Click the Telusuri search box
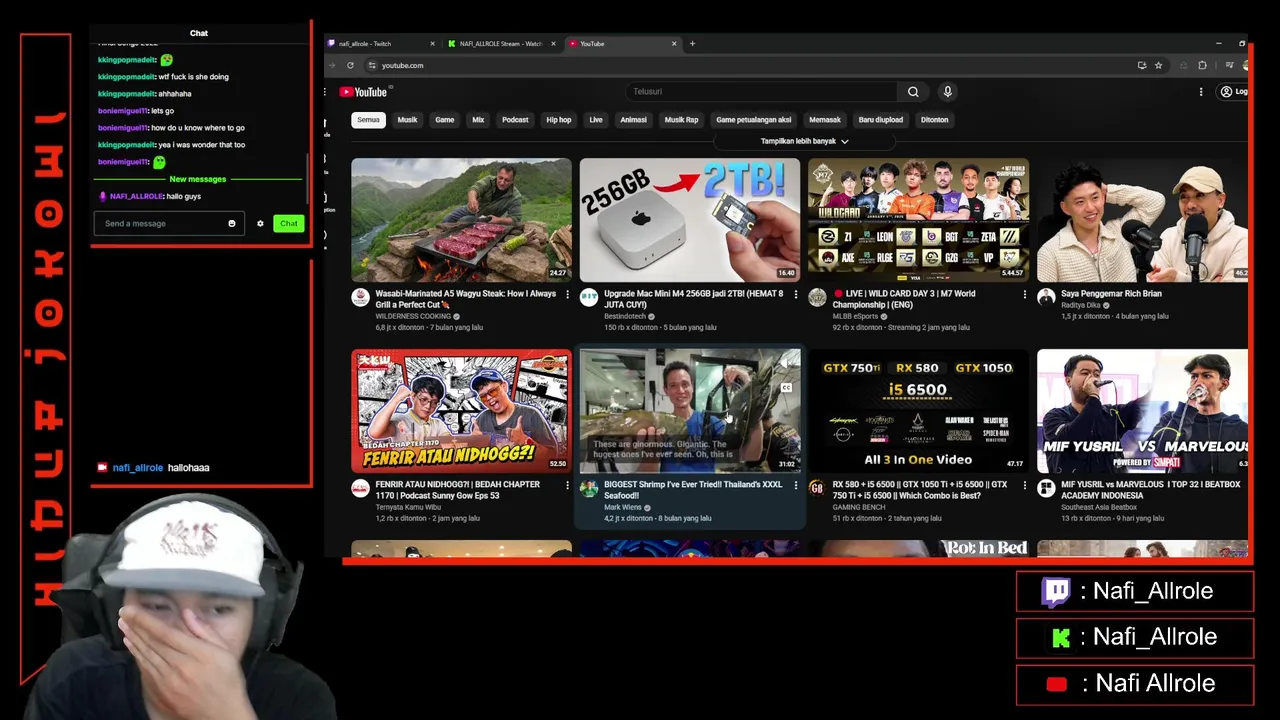The image size is (1280, 720). [x=761, y=92]
